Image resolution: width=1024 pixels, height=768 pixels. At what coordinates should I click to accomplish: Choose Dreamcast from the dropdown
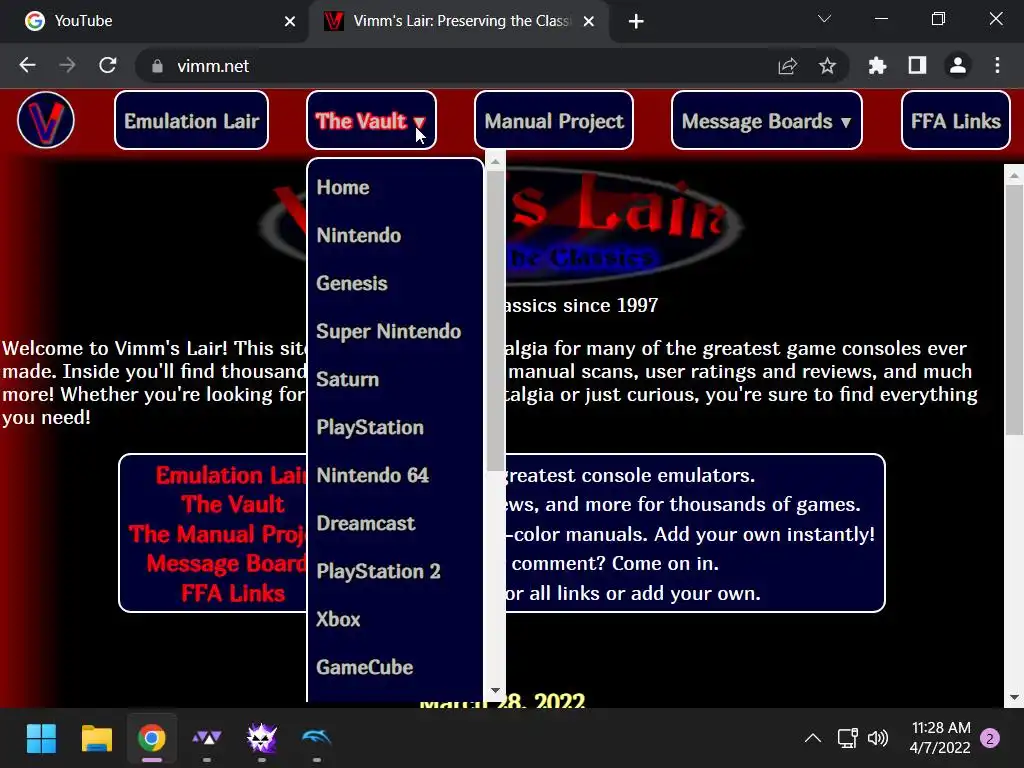pyautogui.click(x=394, y=523)
